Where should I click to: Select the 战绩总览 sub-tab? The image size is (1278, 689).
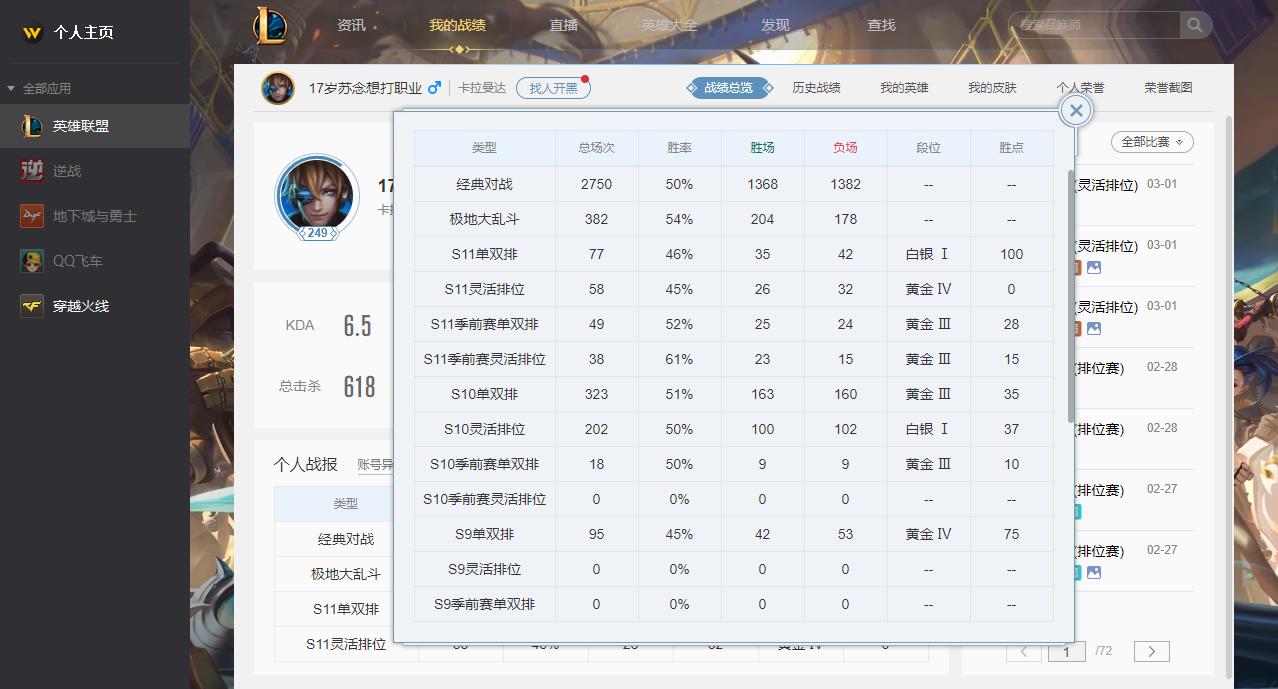729,88
